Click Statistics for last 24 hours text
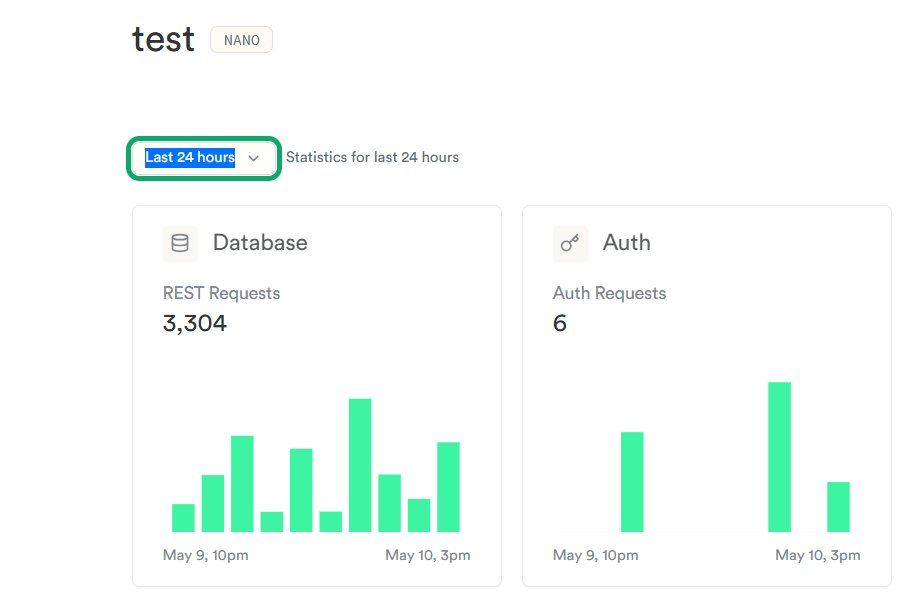This screenshot has height=602, width=910. [x=372, y=157]
